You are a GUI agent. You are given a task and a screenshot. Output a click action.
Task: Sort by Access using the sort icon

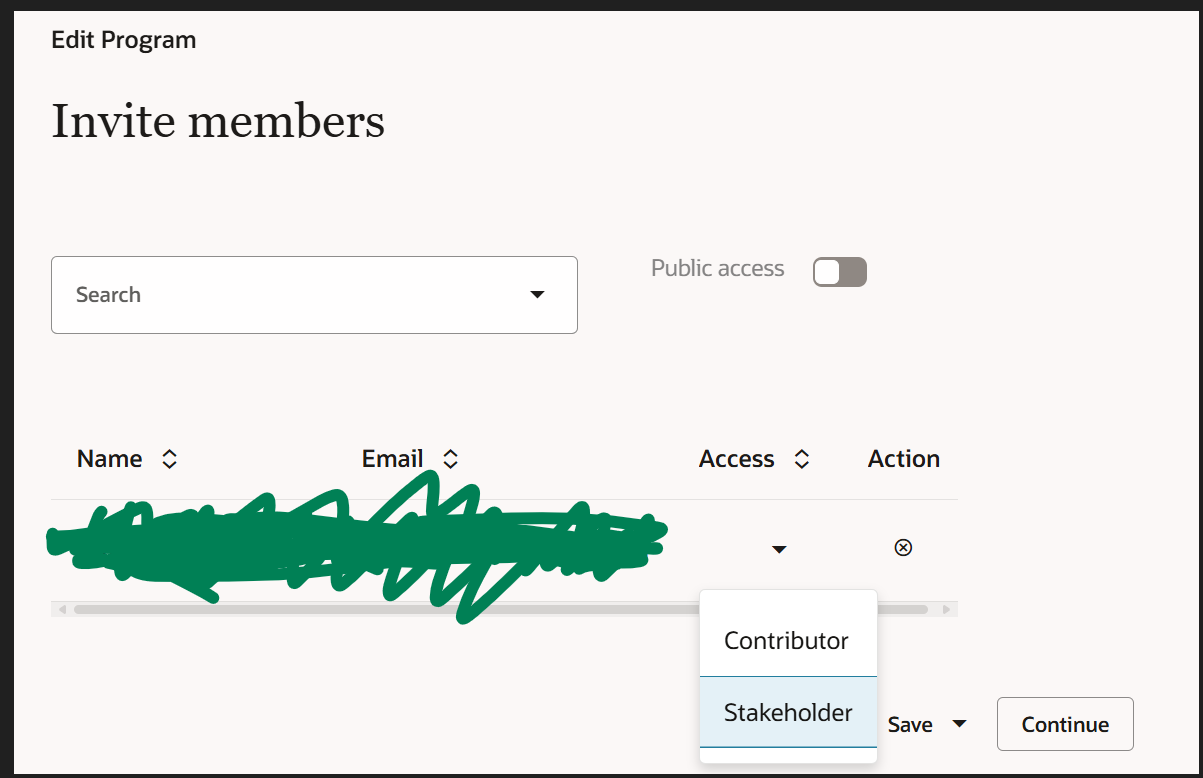tap(801, 458)
